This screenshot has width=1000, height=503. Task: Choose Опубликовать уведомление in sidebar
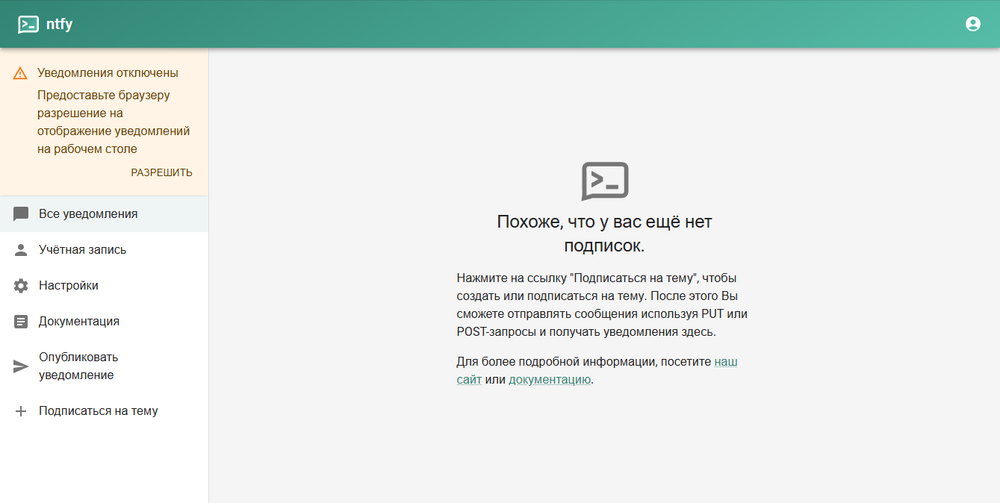(78, 366)
